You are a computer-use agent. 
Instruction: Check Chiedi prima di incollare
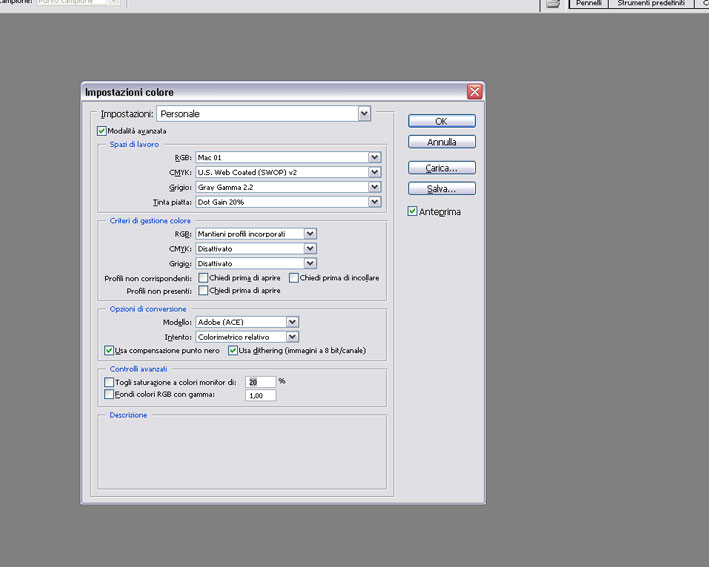[x=294, y=277]
